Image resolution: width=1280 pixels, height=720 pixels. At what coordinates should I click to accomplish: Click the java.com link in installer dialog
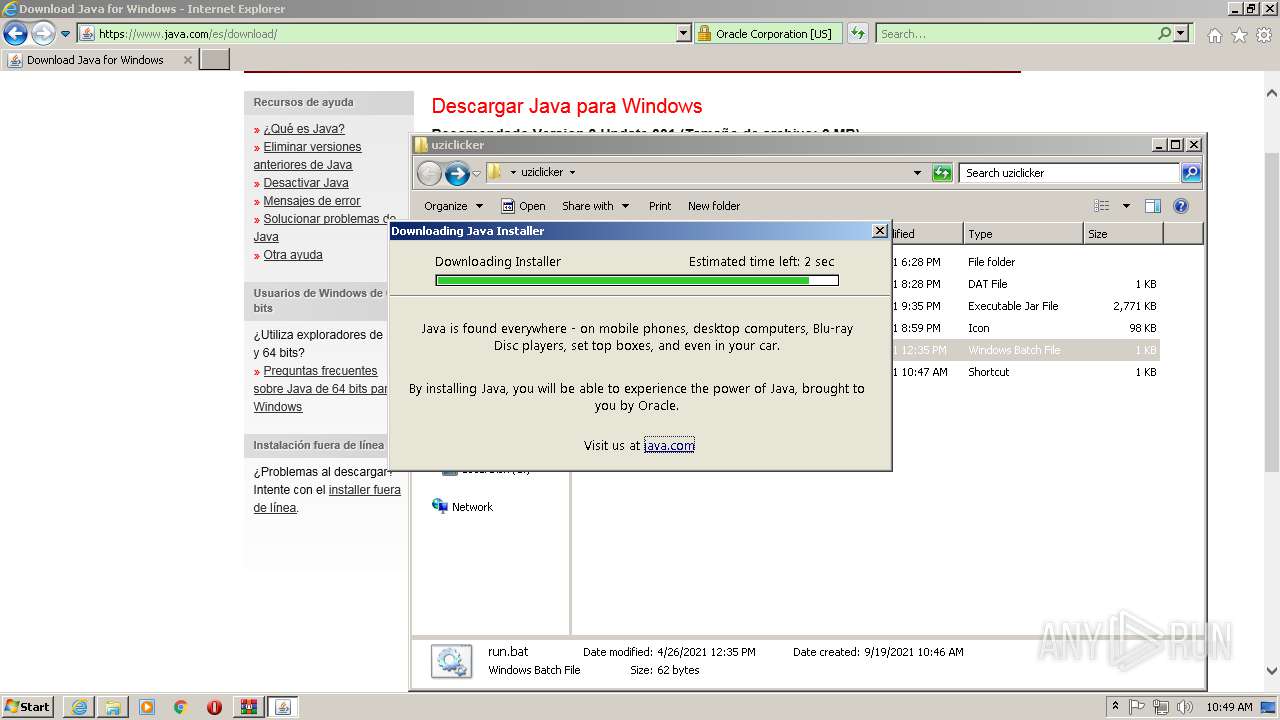pos(669,446)
